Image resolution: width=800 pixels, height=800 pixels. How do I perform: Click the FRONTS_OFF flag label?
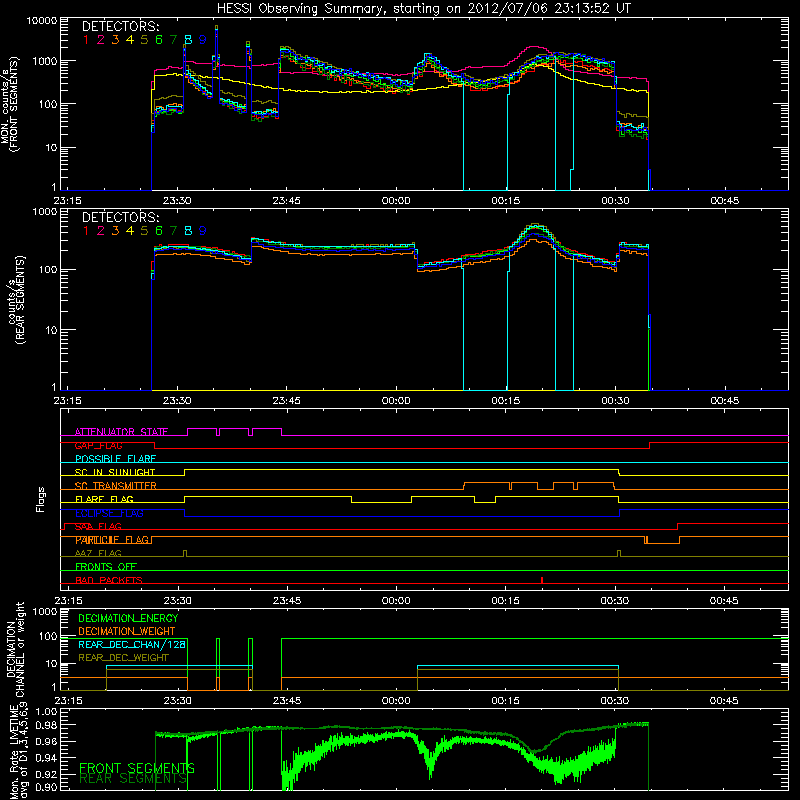tap(106, 567)
